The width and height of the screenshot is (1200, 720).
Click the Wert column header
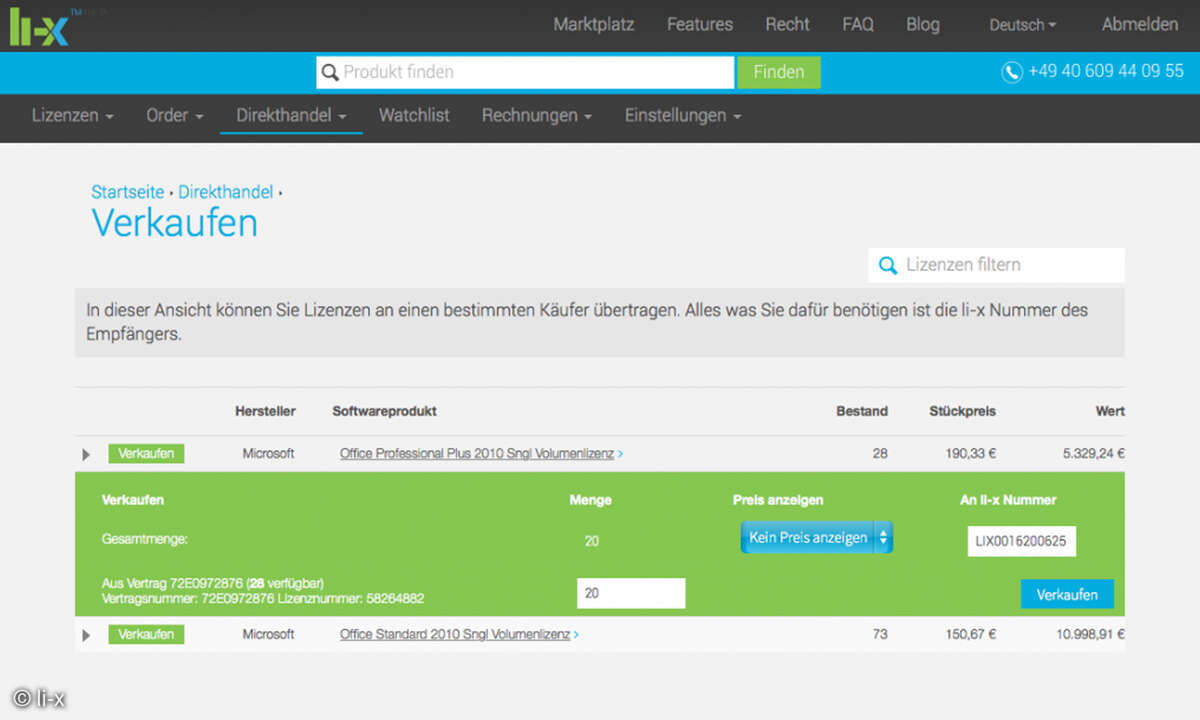point(1110,411)
